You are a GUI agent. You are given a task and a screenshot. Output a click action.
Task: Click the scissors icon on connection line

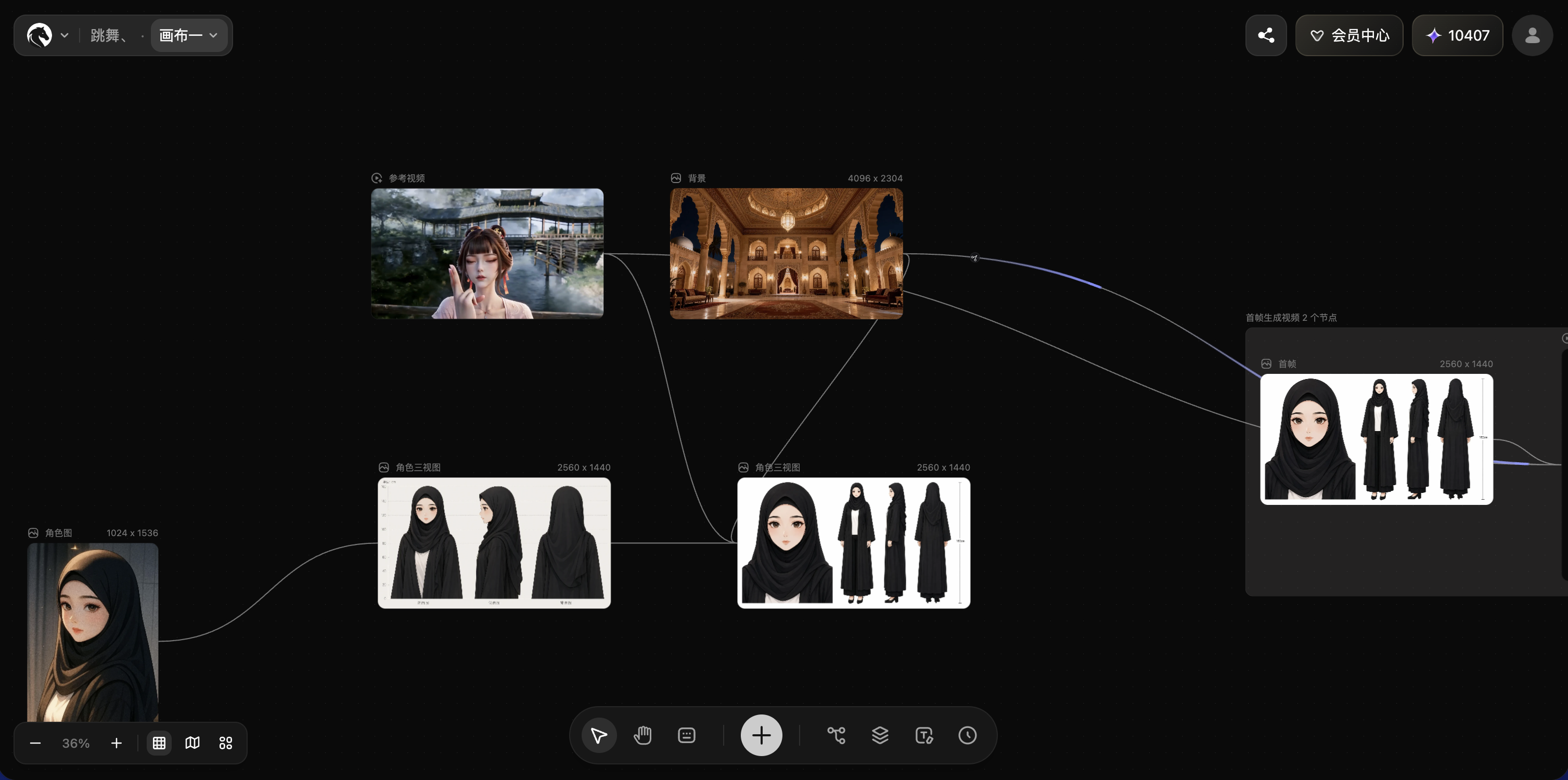click(x=974, y=257)
